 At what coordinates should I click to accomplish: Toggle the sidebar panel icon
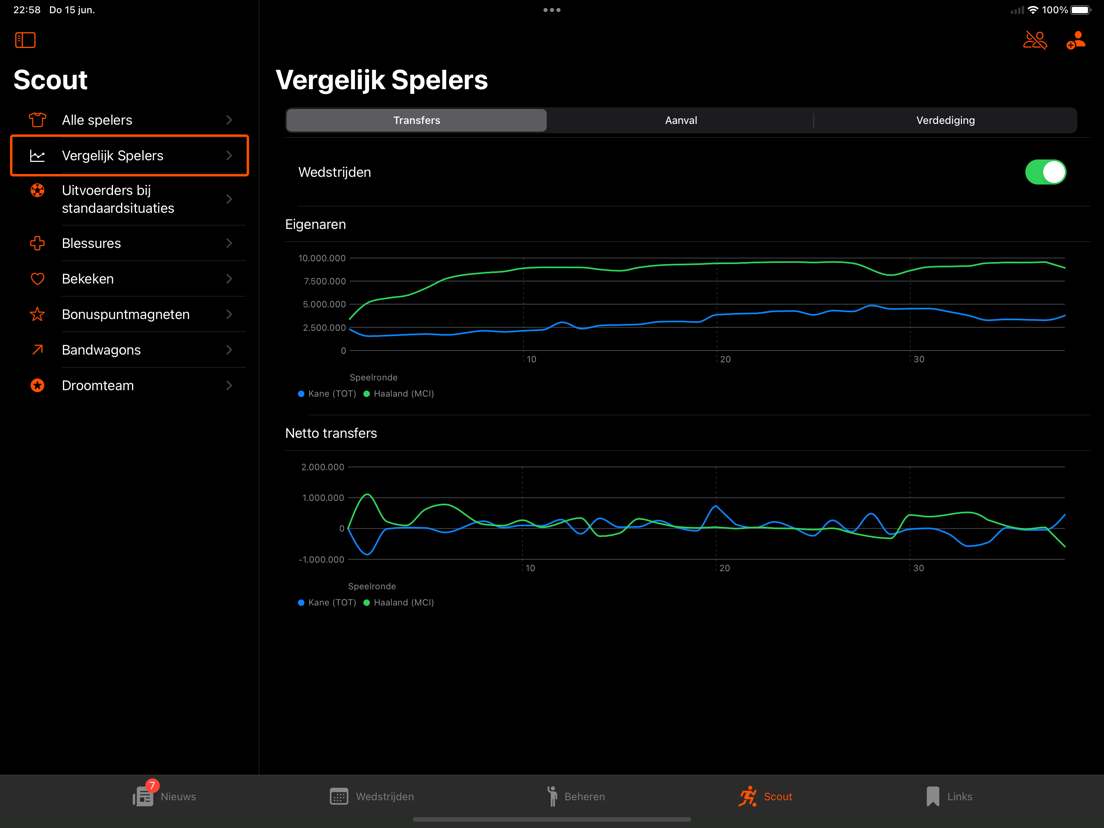(25, 40)
